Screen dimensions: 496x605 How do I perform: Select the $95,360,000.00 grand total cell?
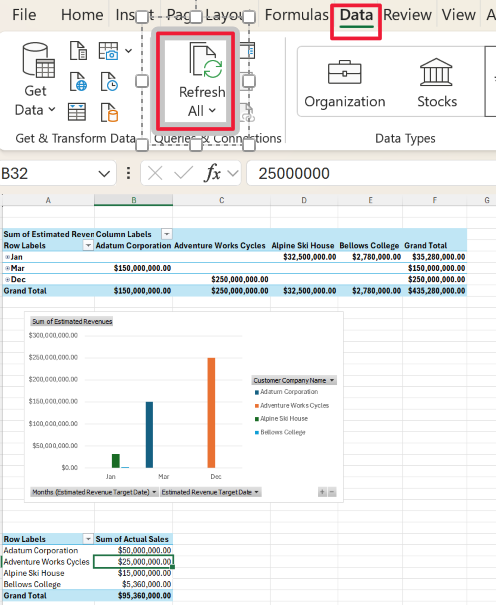(x=133, y=595)
